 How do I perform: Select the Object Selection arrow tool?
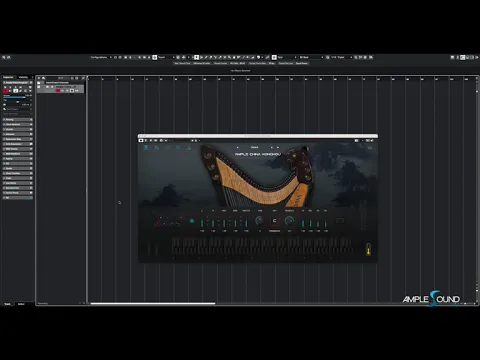point(196,57)
